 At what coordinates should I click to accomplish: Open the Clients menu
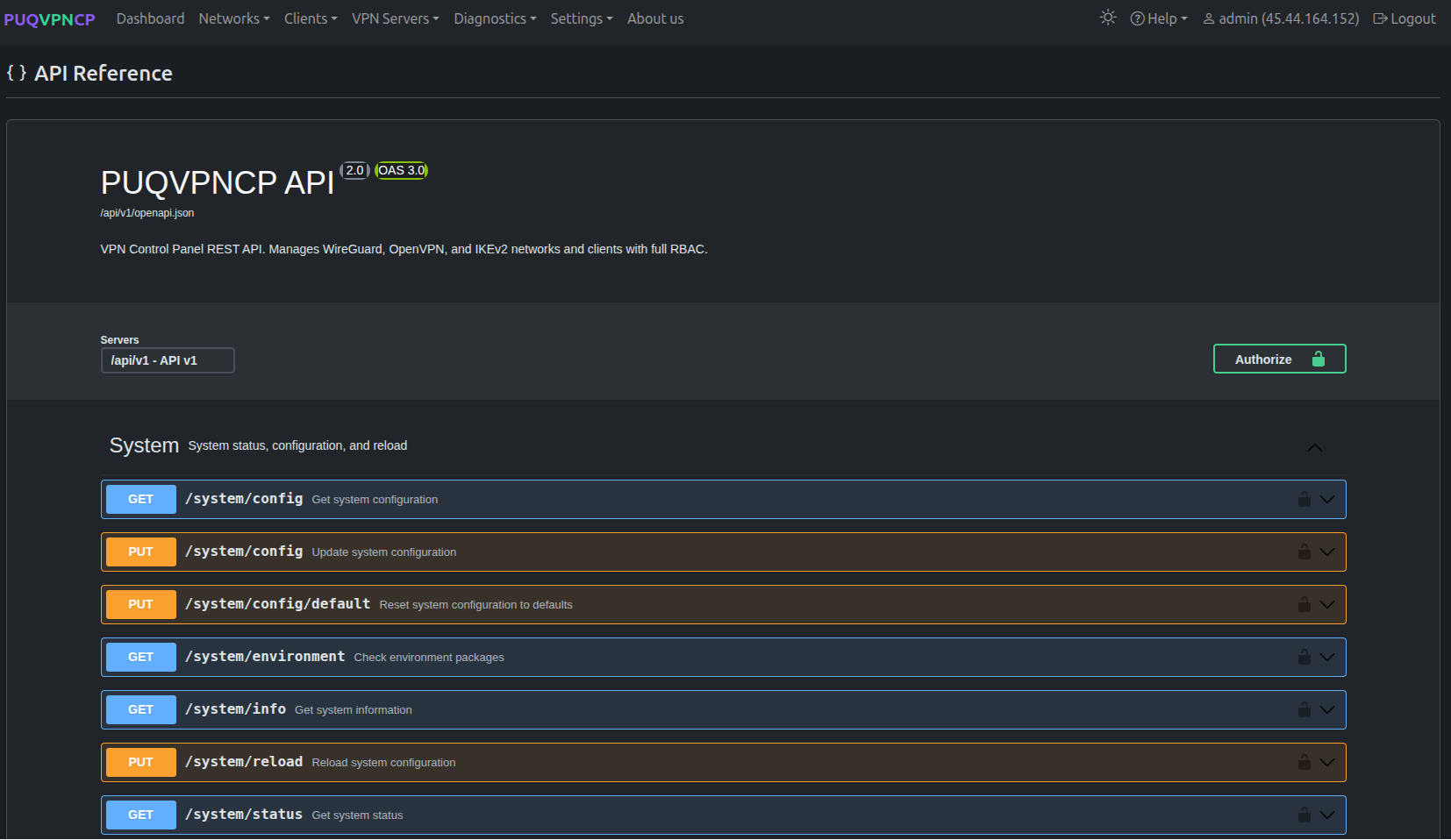(311, 18)
